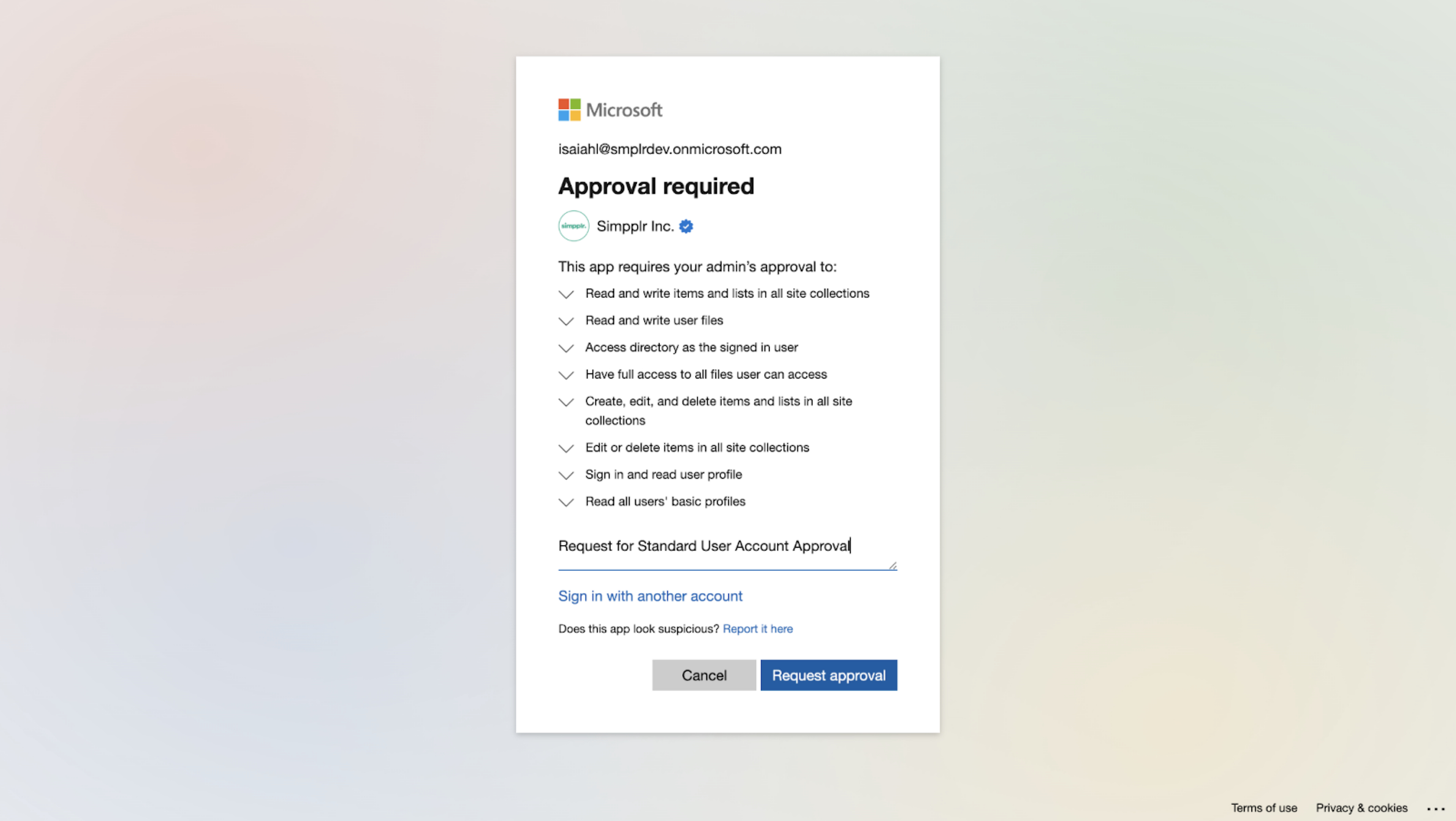Expand 'Read all users' basic profiles' permission
Viewport: 1456px width, 821px height.
(566, 502)
